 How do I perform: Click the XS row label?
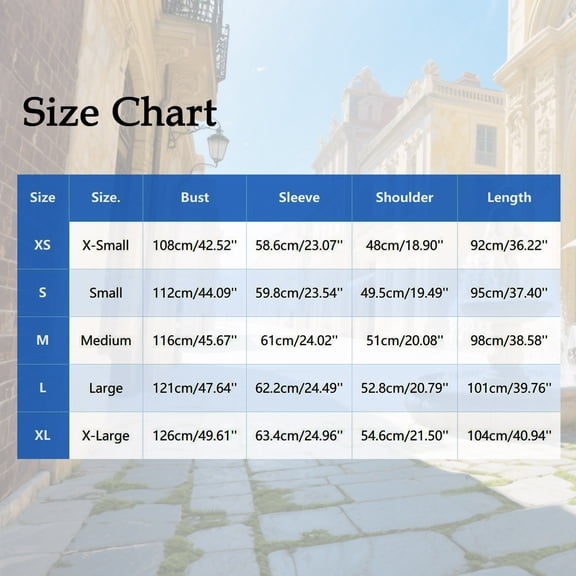click(43, 245)
